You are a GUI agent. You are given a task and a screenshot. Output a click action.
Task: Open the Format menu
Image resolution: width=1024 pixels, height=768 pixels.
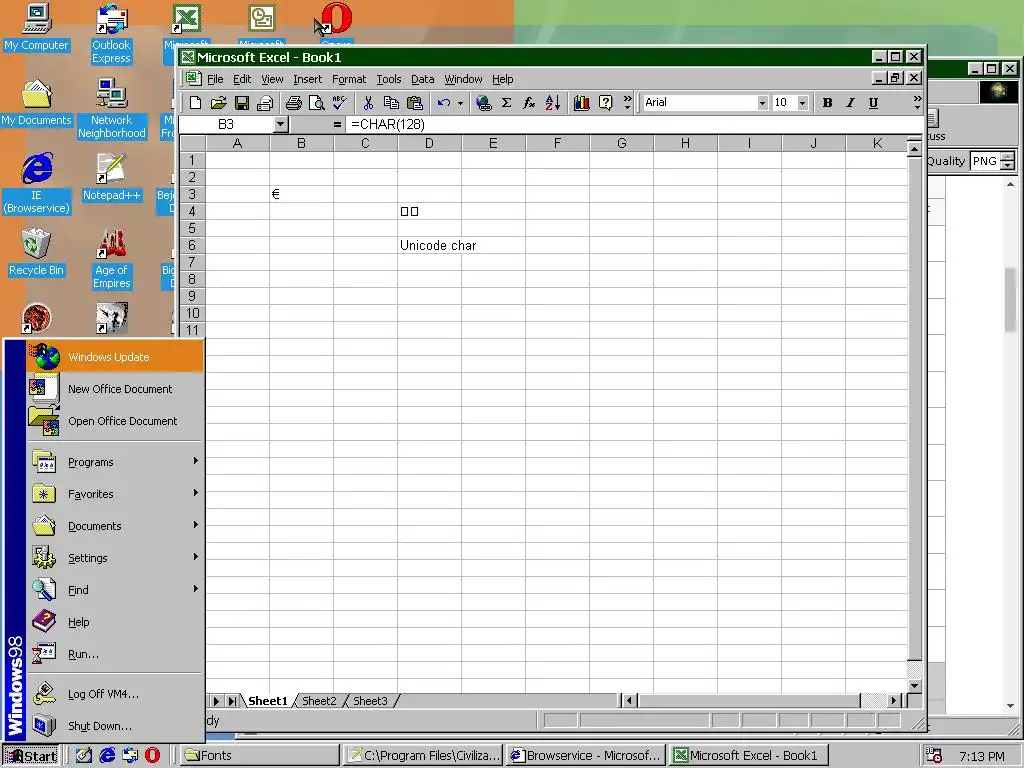[349, 79]
